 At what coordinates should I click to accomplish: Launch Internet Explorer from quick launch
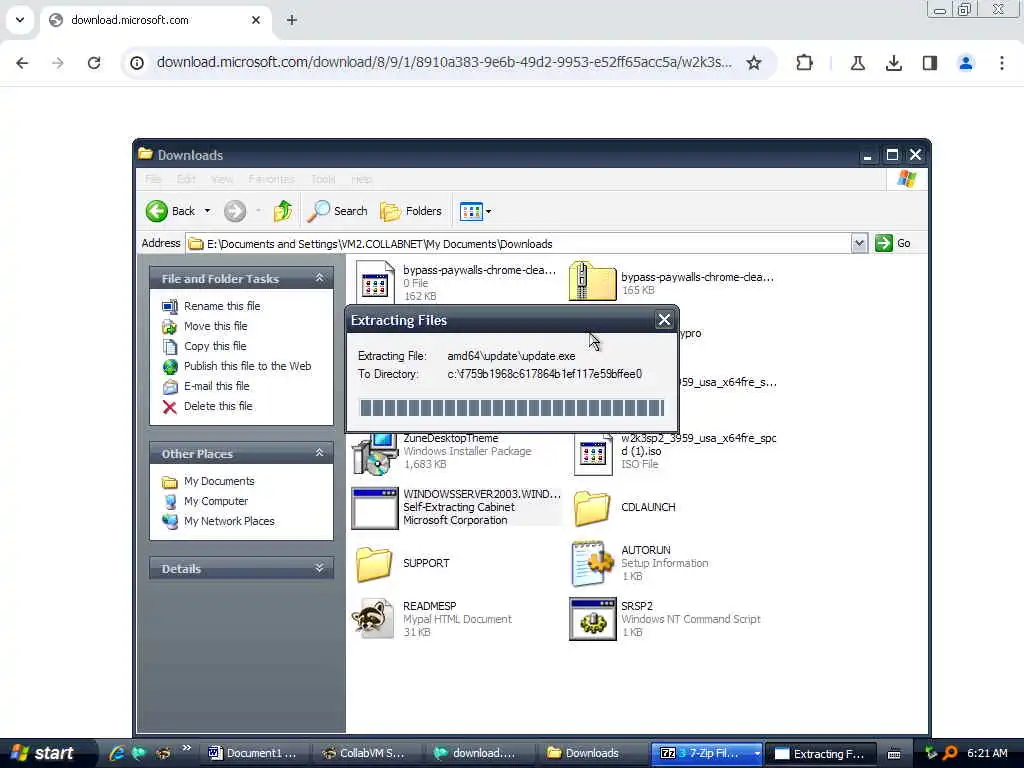(117, 753)
